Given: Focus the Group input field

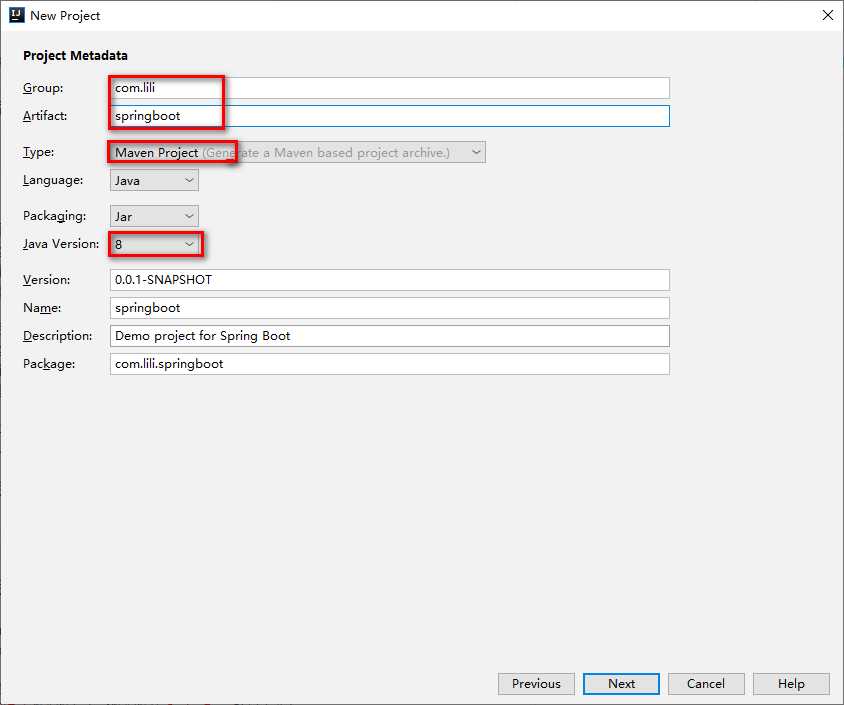Looking at the screenshot, I should (390, 88).
